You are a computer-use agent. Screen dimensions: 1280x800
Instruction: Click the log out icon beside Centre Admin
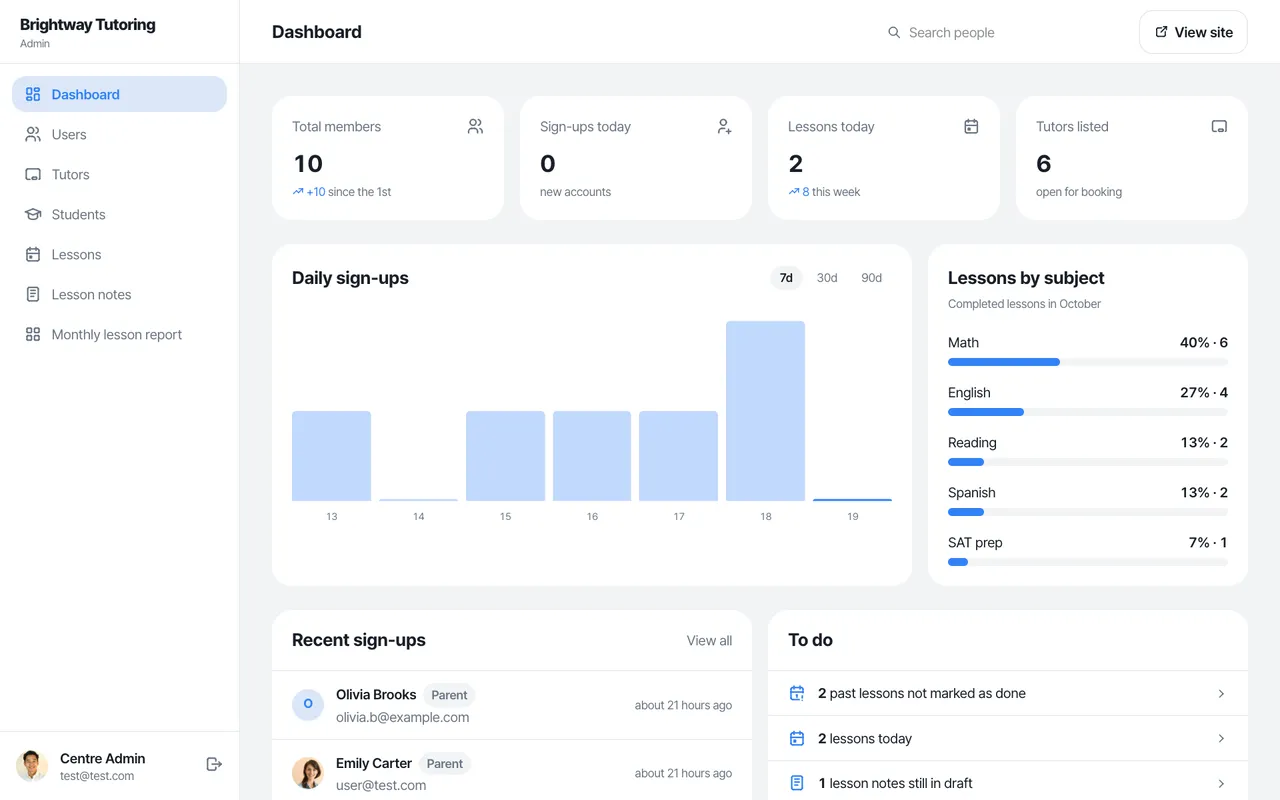click(213, 764)
